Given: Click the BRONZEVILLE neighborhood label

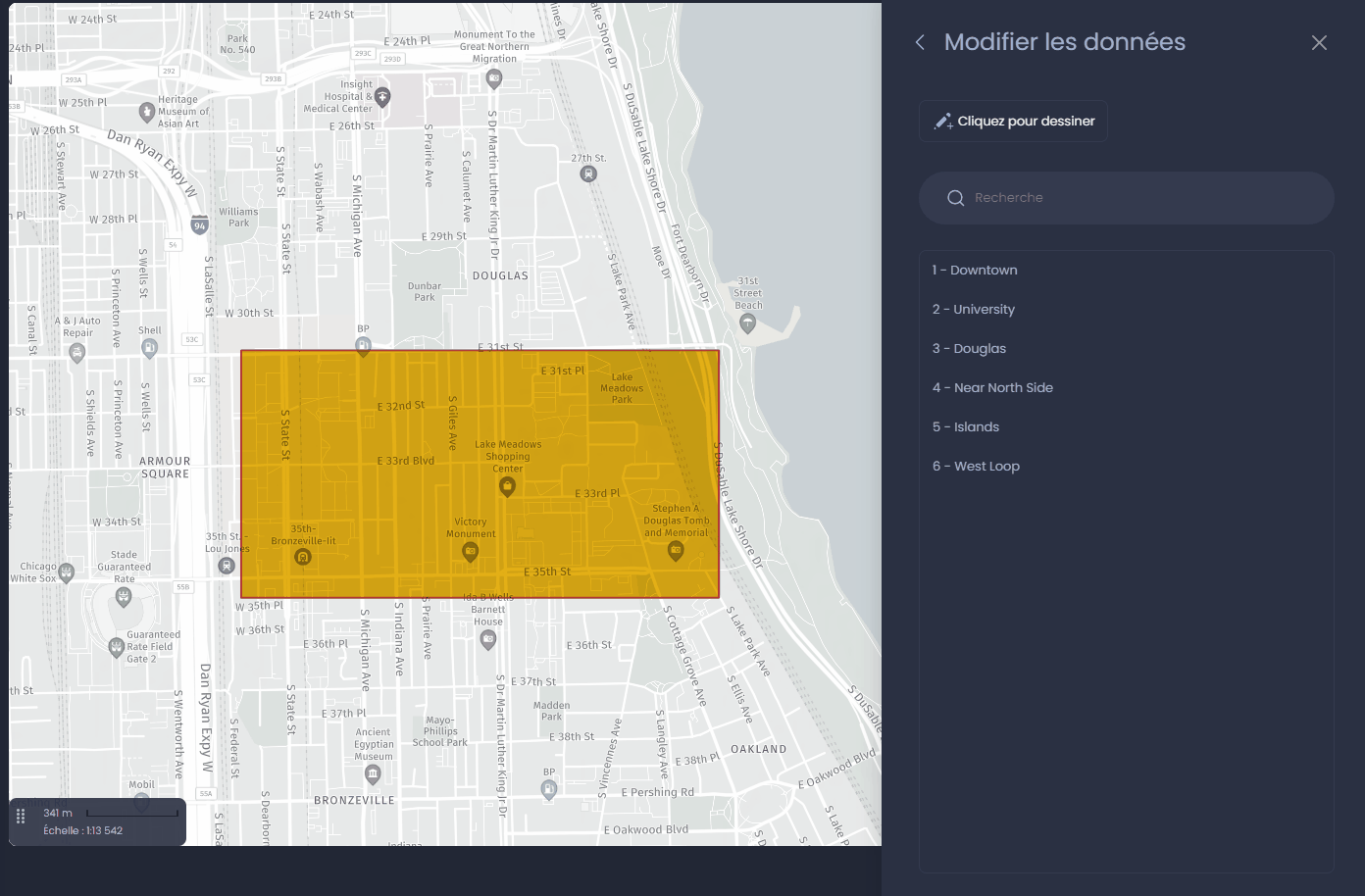Looking at the screenshot, I should 354,801.
